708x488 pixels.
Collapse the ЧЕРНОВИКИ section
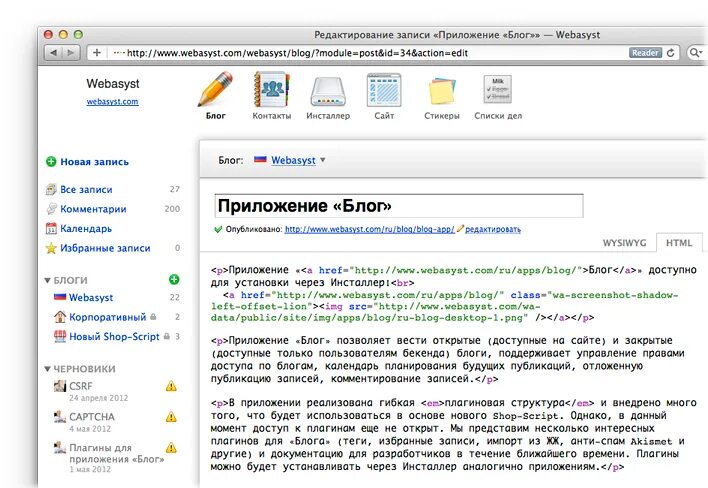(x=47, y=369)
